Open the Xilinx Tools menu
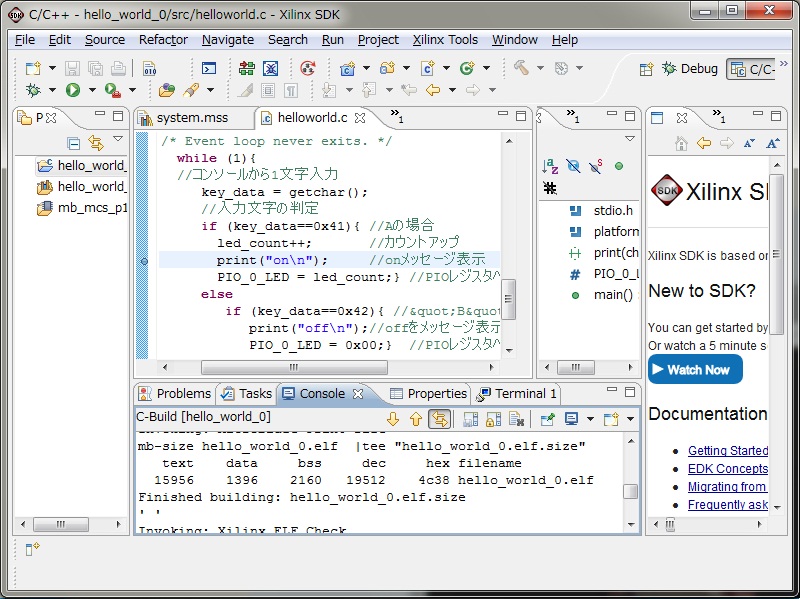 [x=445, y=40]
